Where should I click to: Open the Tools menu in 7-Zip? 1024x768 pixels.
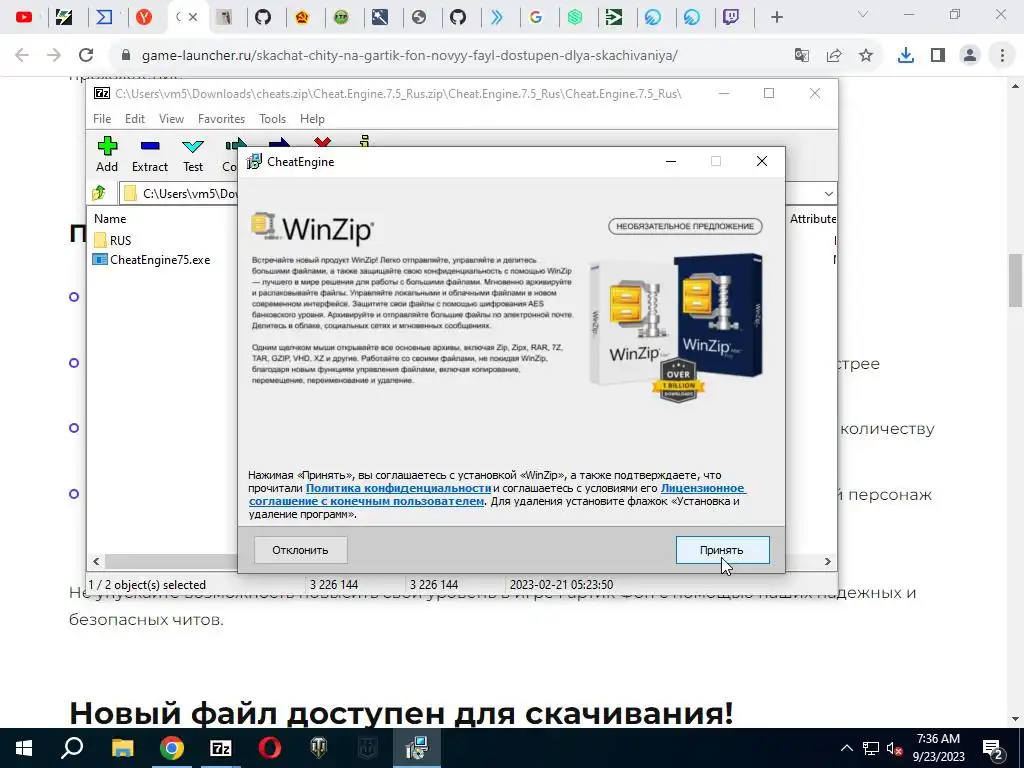tap(272, 118)
